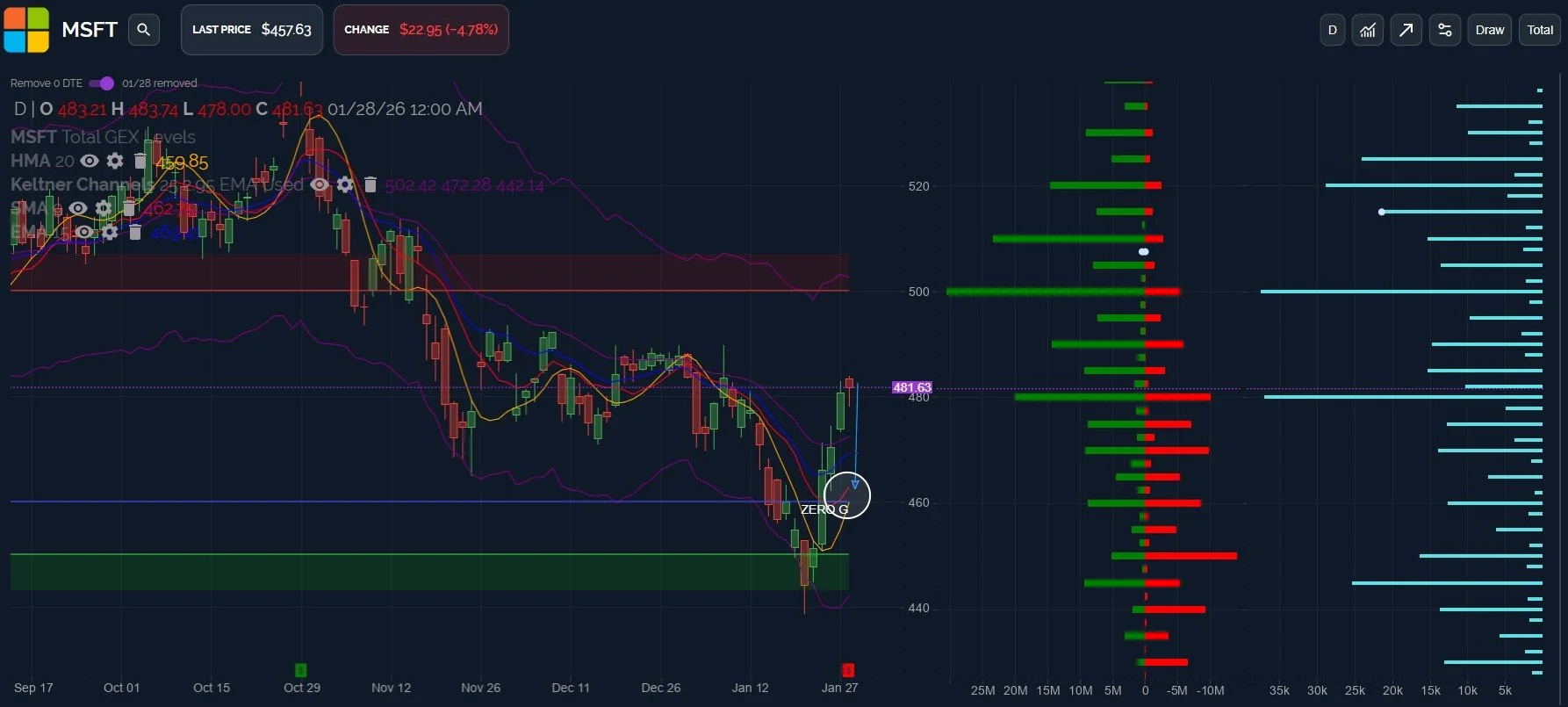The height and width of the screenshot is (707, 1568).
Task: Click the 481.63 price tag on axis
Action: [x=912, y=387]
